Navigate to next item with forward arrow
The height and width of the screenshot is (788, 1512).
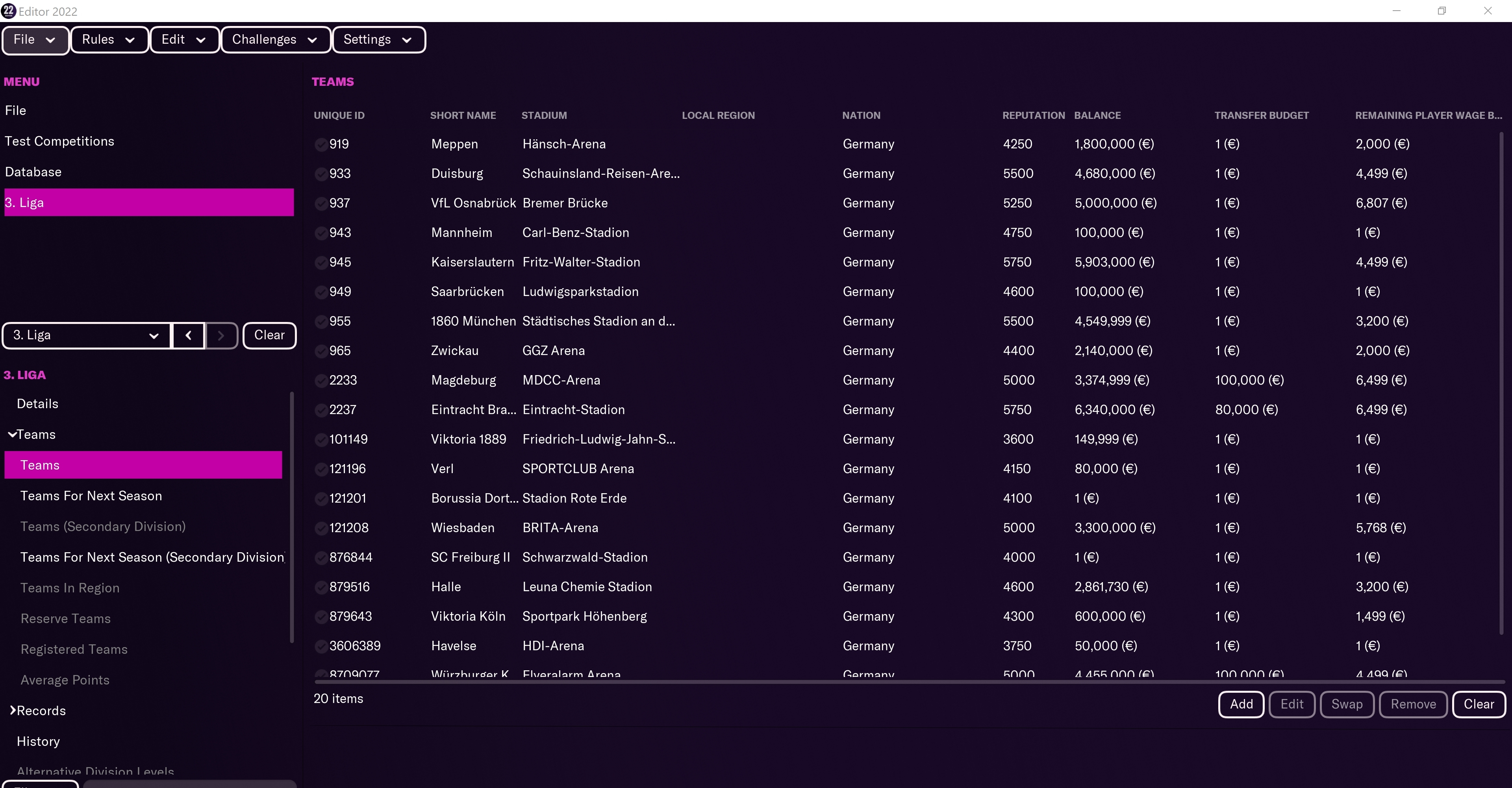pyautogui.click(x=221, y=335)
